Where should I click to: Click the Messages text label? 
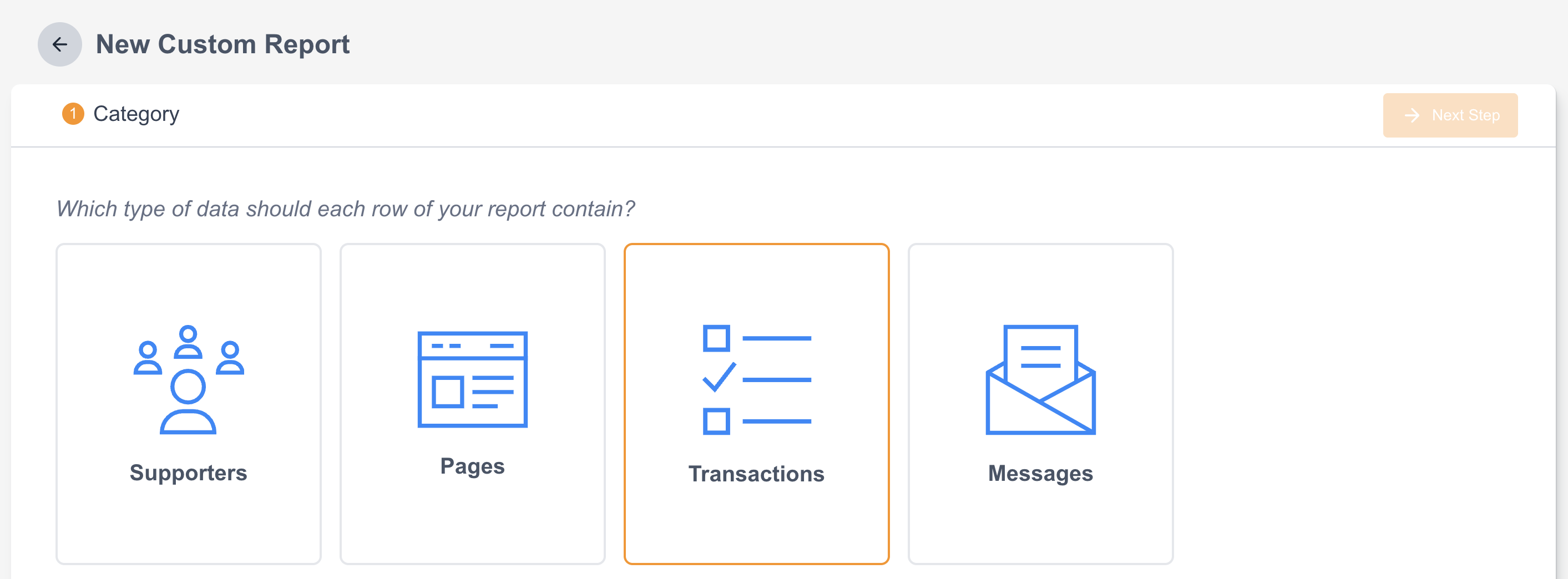[x=1040, y=473]
